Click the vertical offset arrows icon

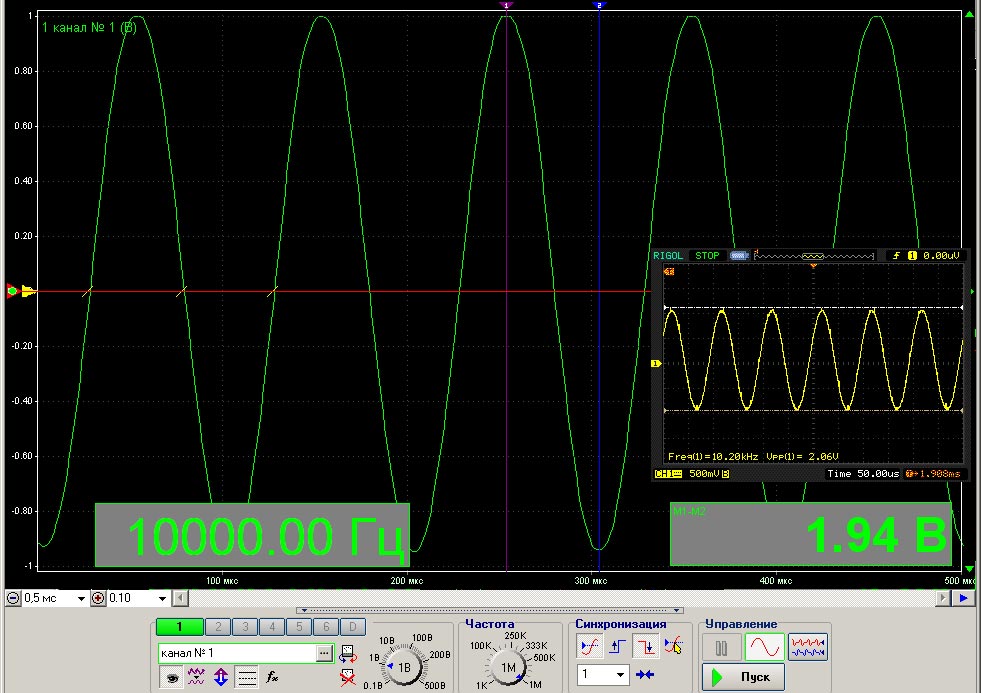[x=221, y=677]
